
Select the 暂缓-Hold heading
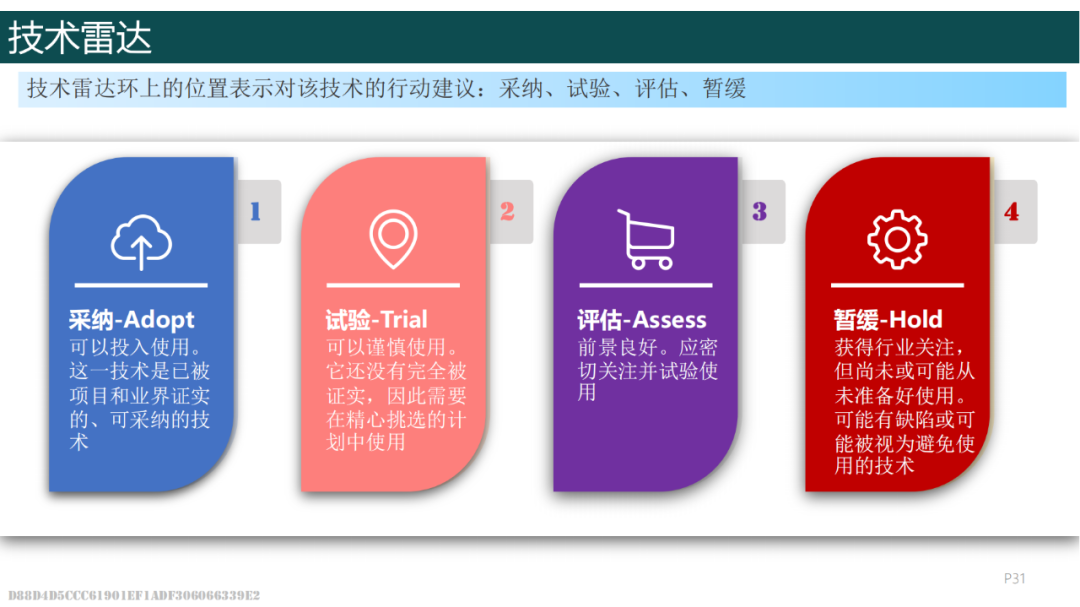(x=888, y=320)
